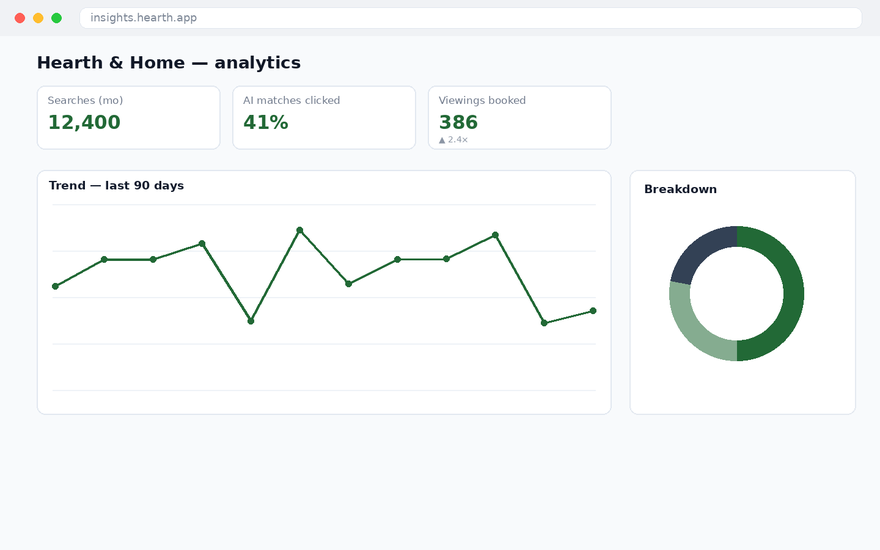Click the 41% matches value
880x550 pixels.
tap(265, 122)
